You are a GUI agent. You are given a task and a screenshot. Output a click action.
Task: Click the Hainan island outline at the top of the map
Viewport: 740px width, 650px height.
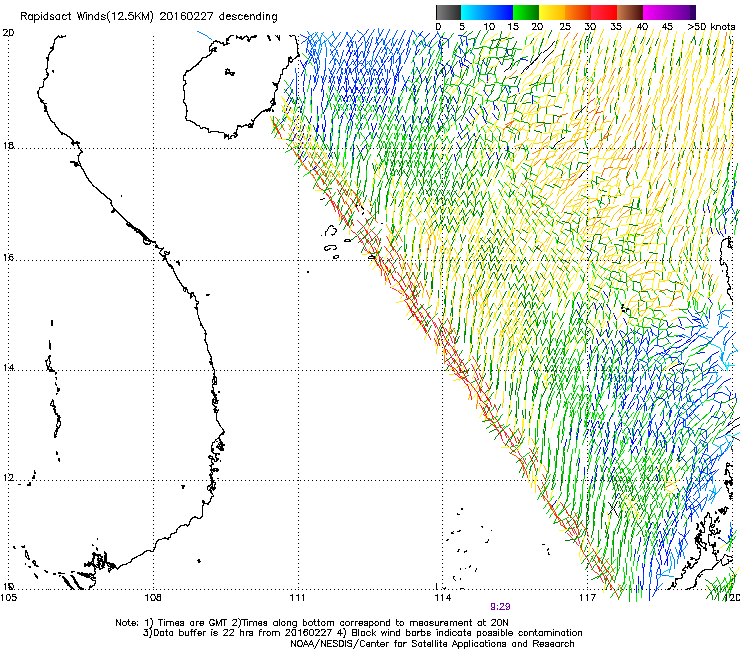tap(241, 86)
